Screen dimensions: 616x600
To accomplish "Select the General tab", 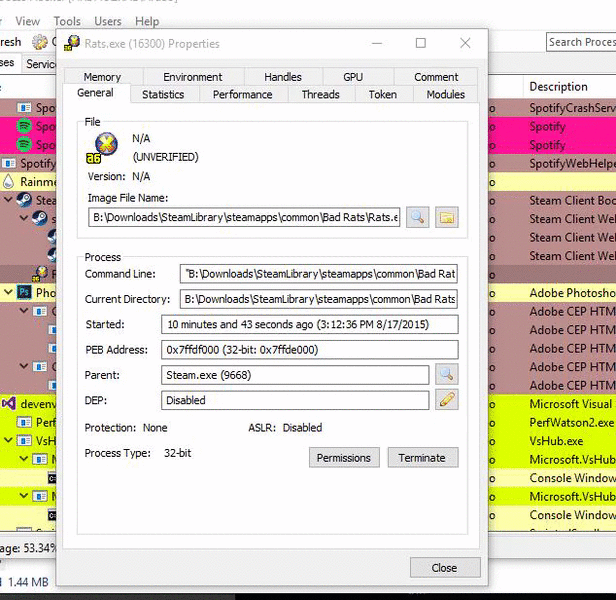I will [95, 93].
